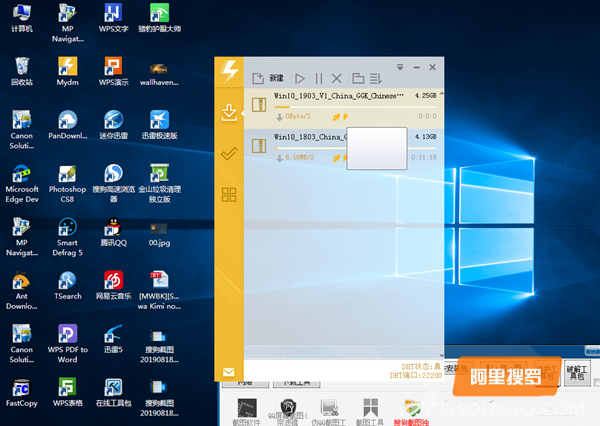
Task: Select the FastCopy desktop shortcut
Action: 21,392
